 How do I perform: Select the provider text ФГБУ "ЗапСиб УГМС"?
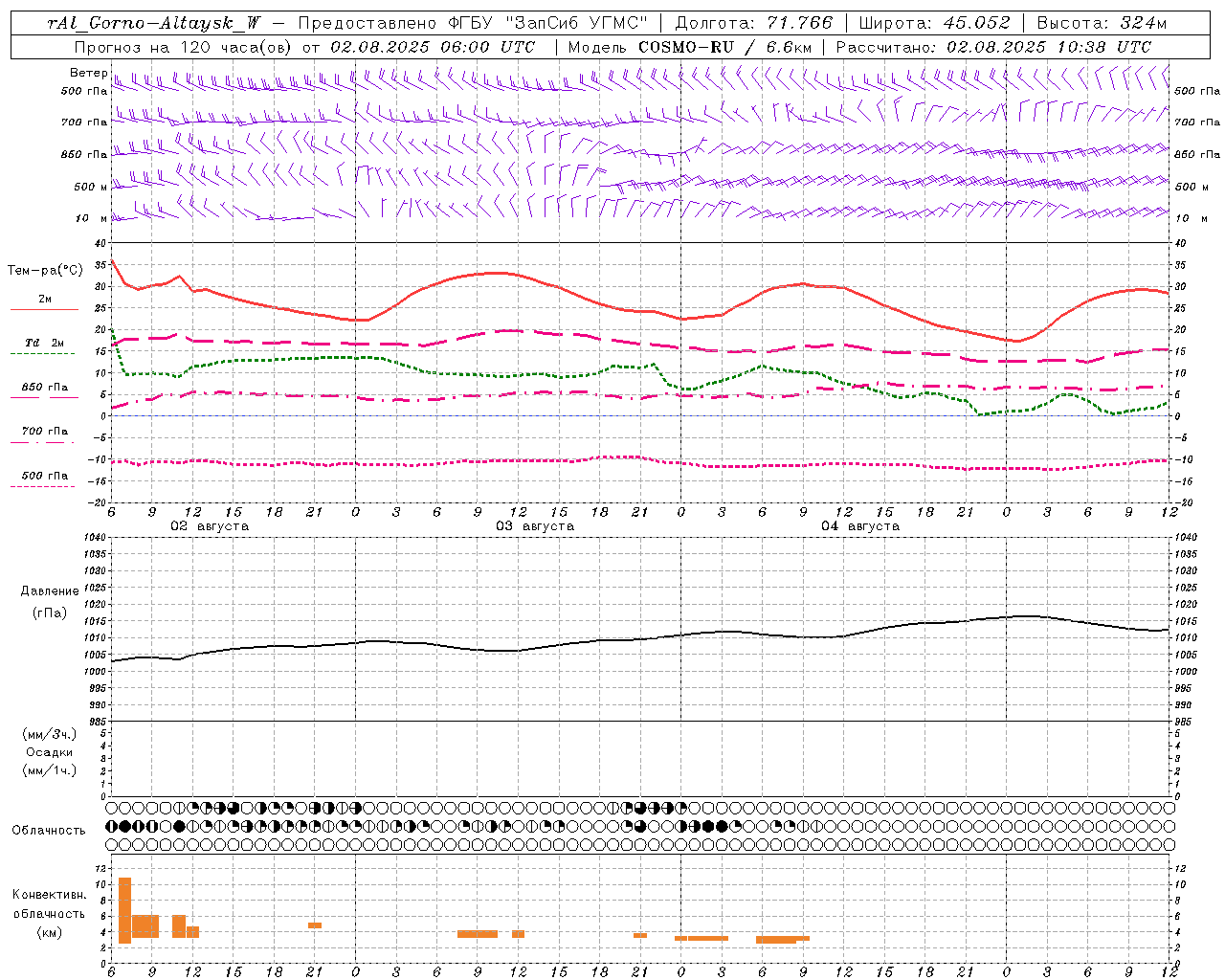click(546, 23)
